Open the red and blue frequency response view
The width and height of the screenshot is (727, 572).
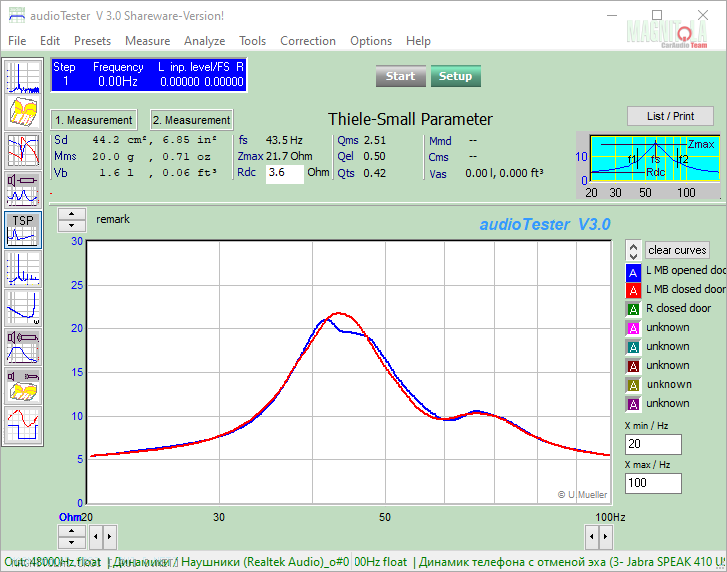pos(23,151)
